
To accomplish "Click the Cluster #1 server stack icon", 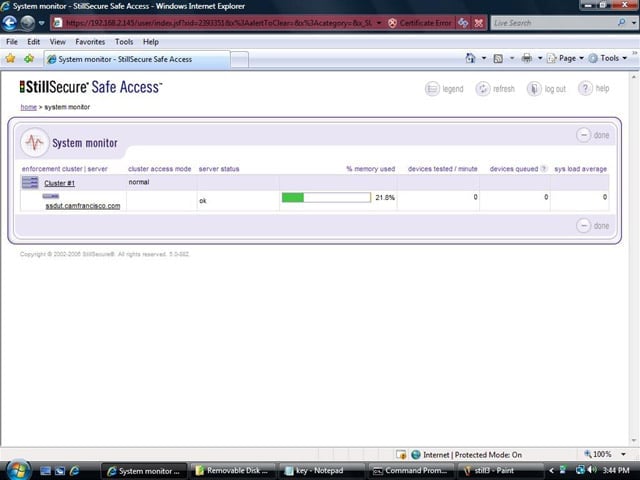I will click(30, 182).
